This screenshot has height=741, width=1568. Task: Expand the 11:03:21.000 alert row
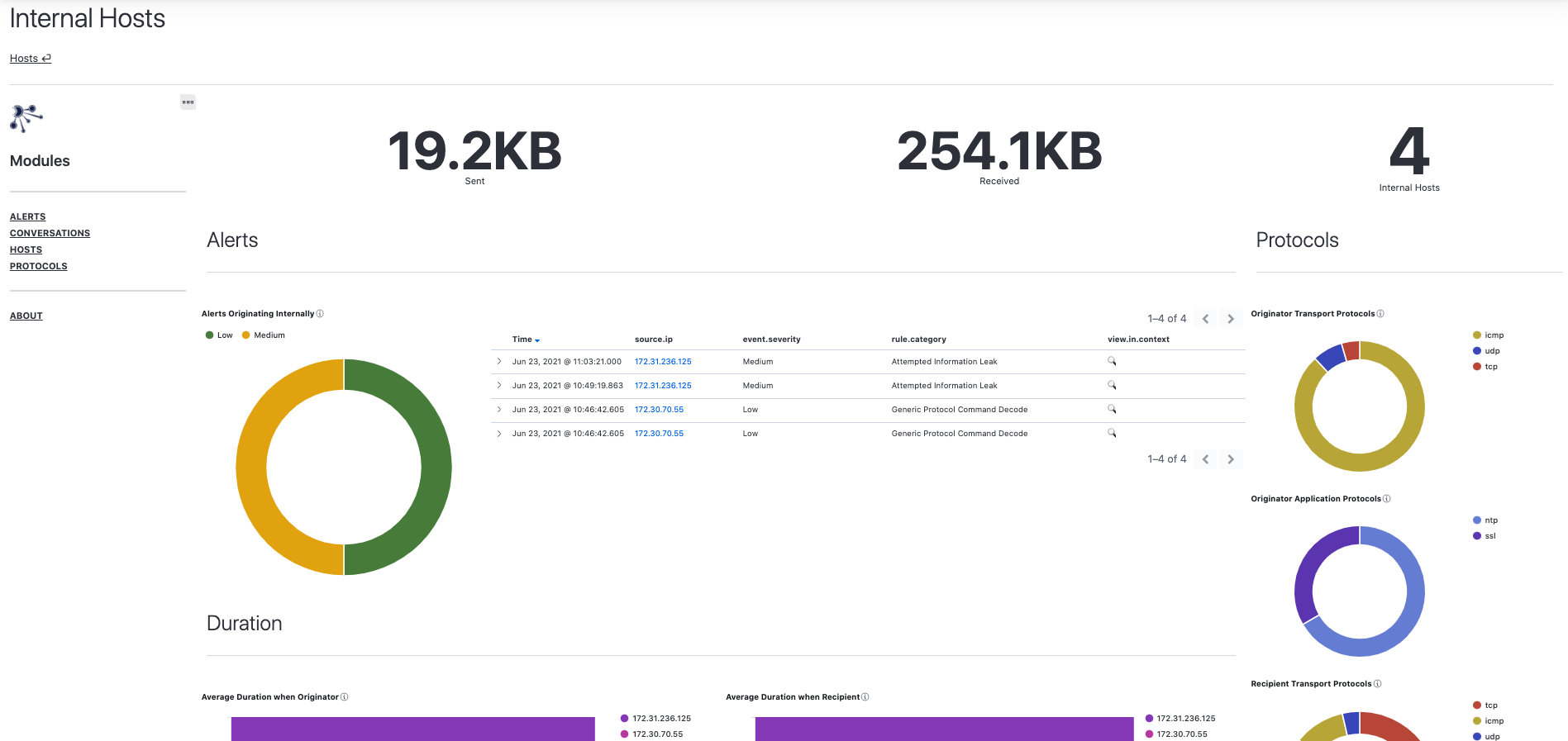[x=499, y=362]
